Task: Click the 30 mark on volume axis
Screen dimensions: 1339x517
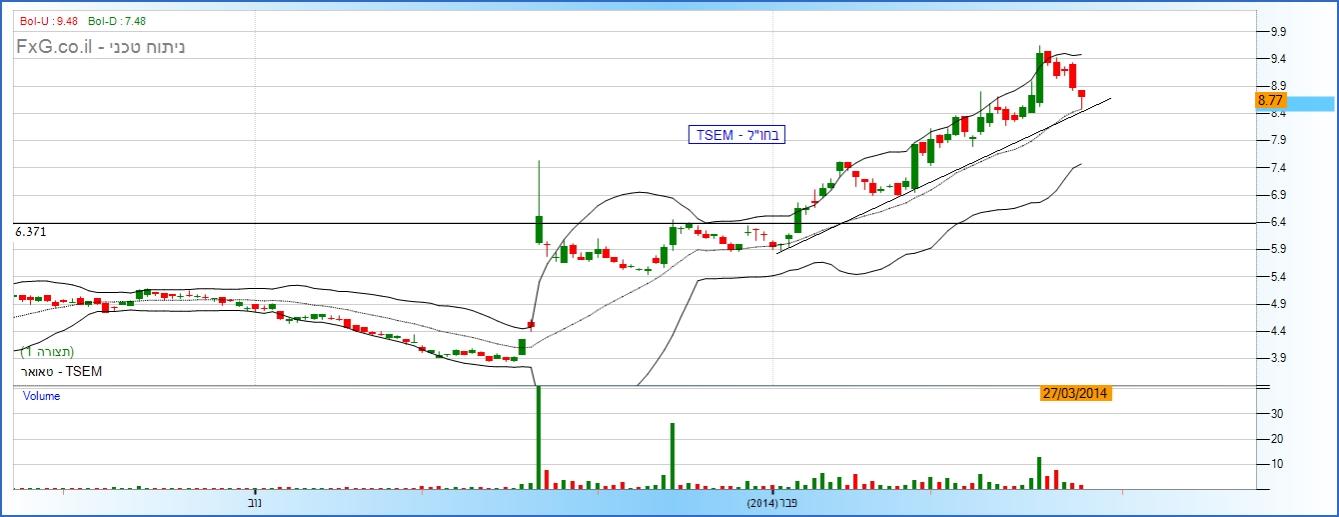Action: coord(1270,413)
